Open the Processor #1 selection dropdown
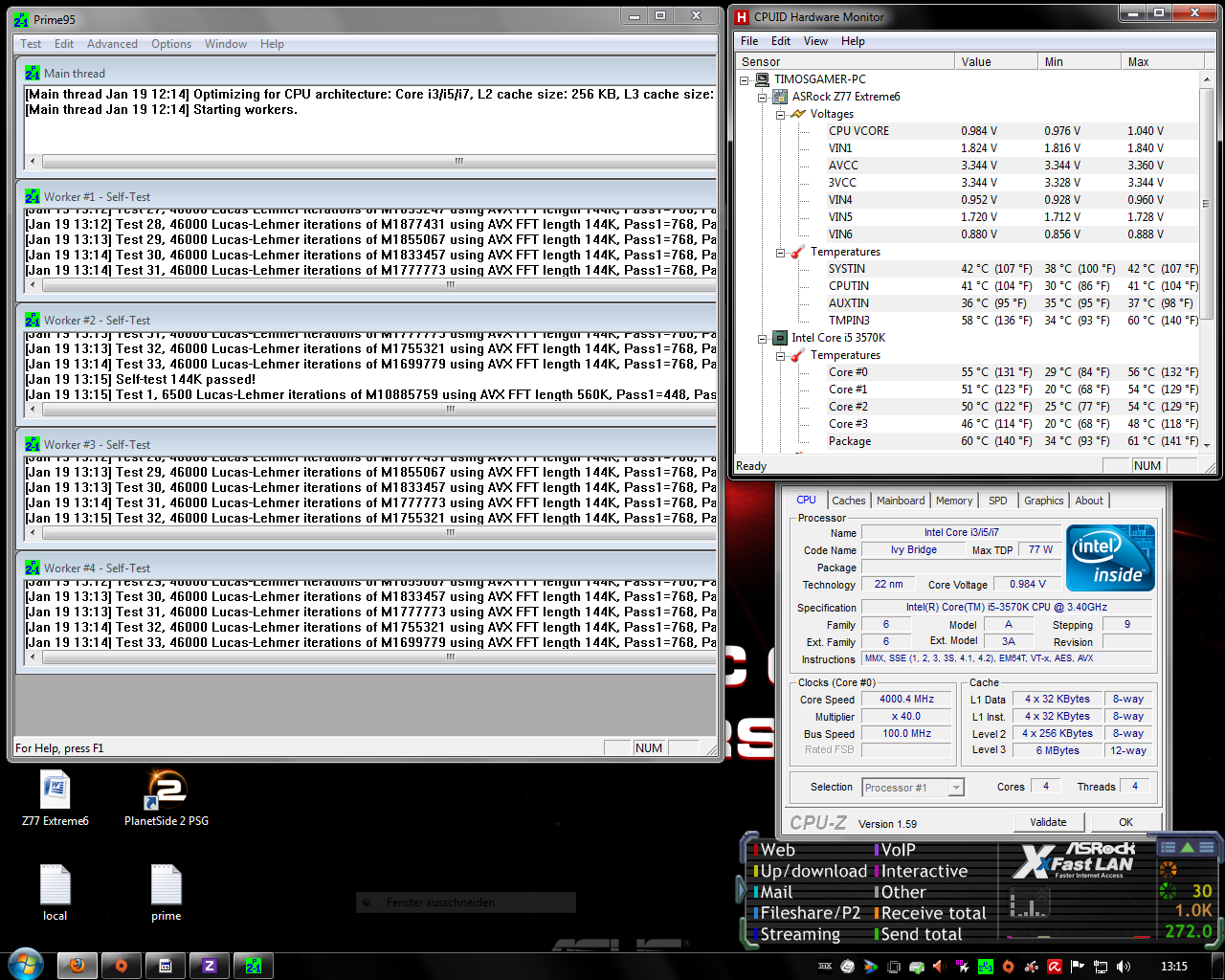The width and height of the screenshot is (1225, 980). (x=956, y=788)
